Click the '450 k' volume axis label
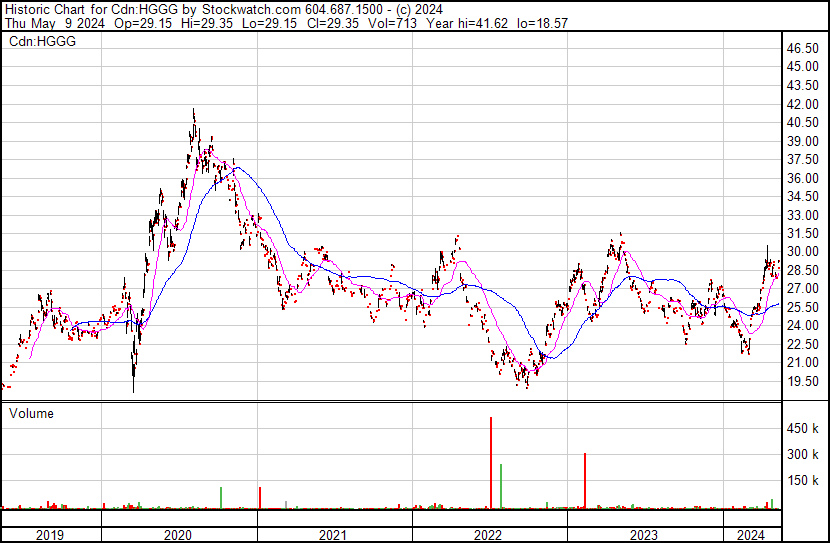 click(802, 428)
